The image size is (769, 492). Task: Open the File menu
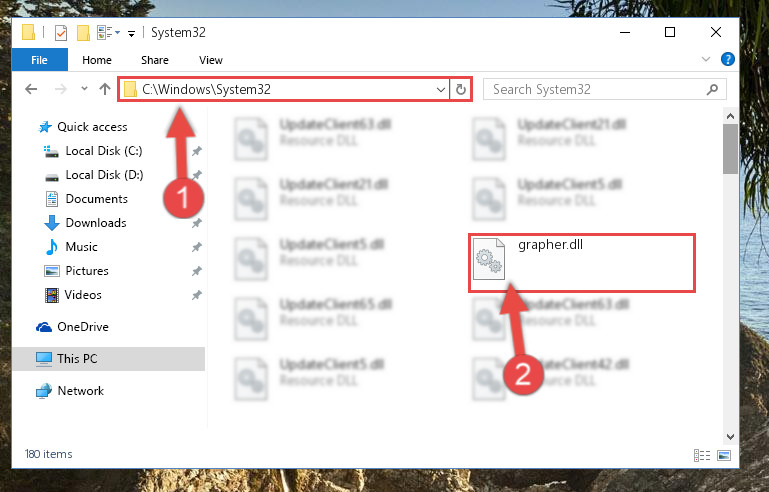(x=39, y=60)
